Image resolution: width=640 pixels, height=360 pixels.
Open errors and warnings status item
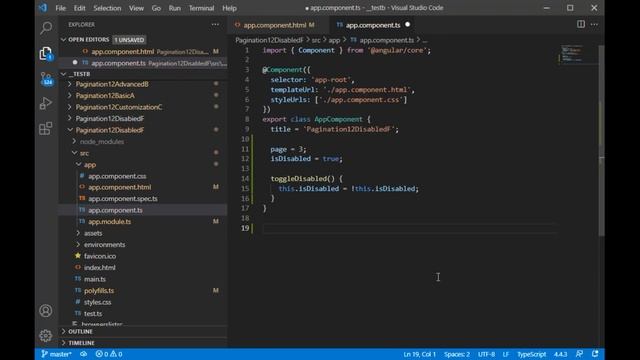point(109,354)
